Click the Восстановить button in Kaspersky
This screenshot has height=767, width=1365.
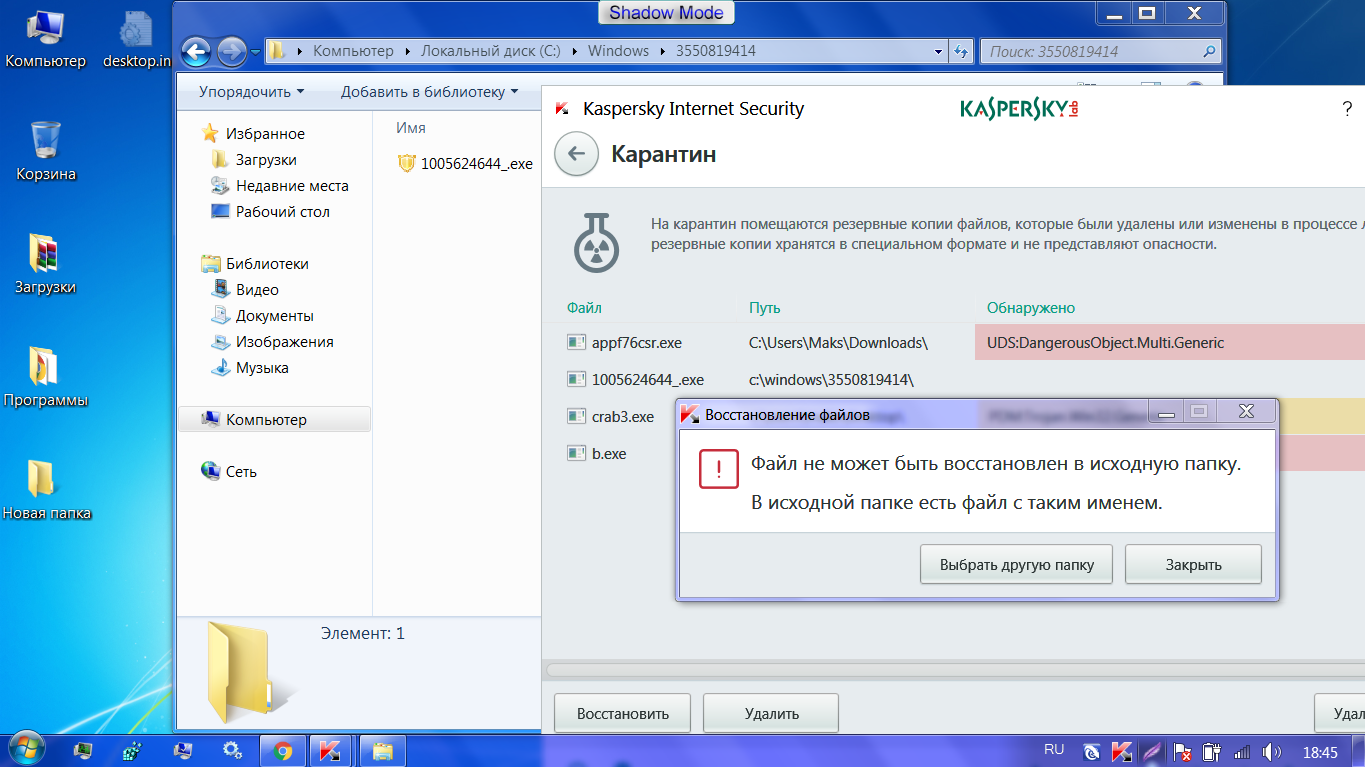[x=622, y=713]
